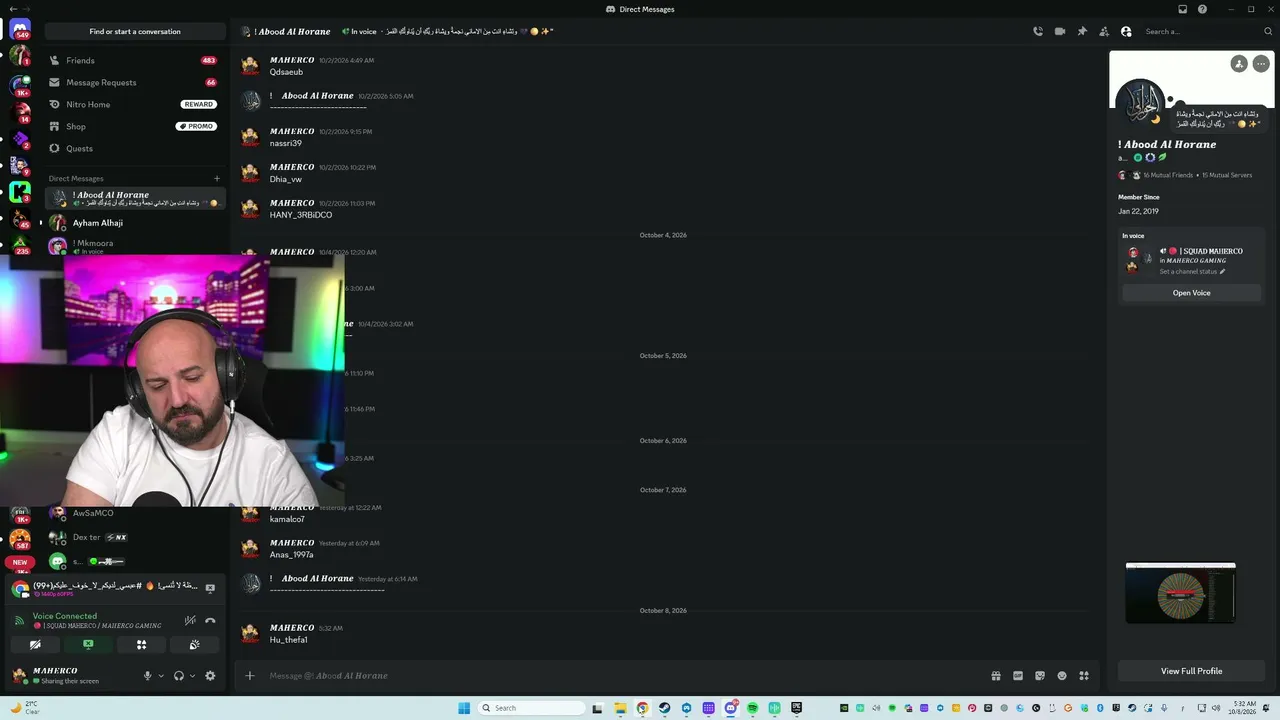Image resolution: width=1280 pixels, height=720 pixels.
Task: Mute your microphone
Action: pyautogui.click(x=147, y=676)
